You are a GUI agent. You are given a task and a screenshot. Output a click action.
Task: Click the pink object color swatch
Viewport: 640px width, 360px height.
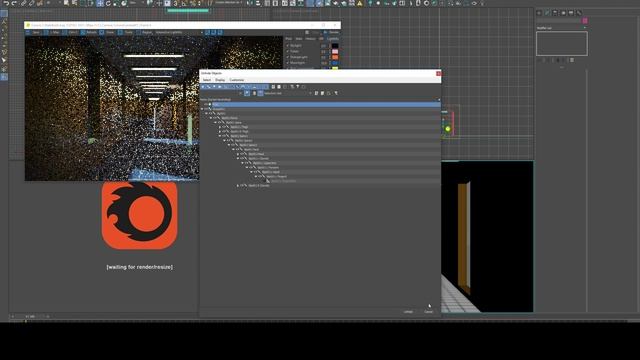585,20
